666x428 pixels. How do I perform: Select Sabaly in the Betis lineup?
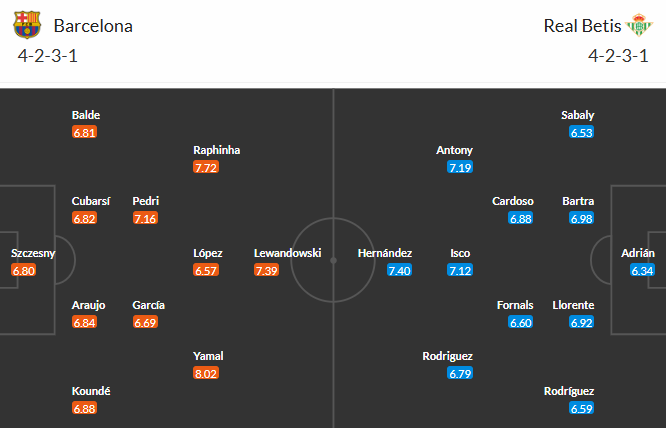577,115
